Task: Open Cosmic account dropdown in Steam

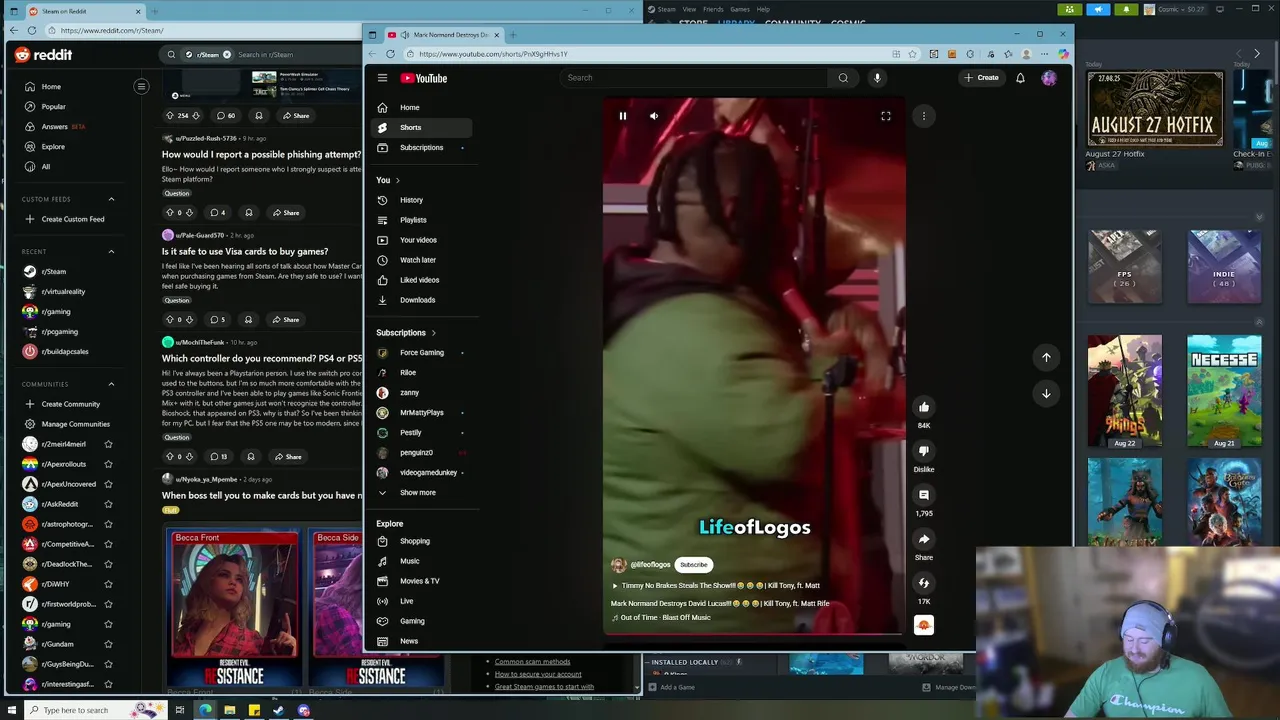Action: pos(1178,9)
